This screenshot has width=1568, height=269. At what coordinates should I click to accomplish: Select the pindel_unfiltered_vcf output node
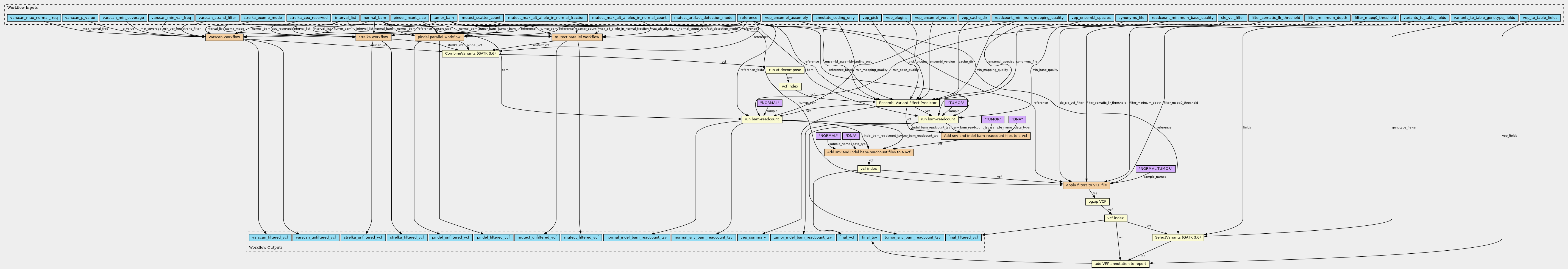tap(450, 238)
